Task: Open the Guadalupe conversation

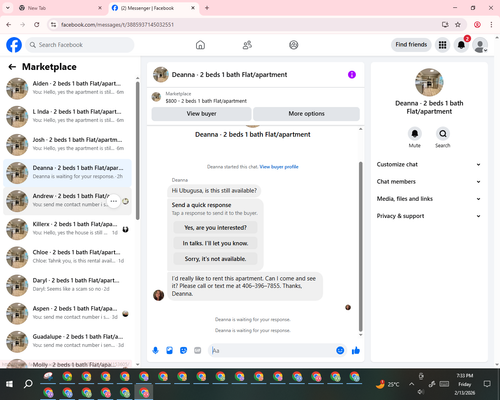Action: pyautogui.click(x=67, y=341)
